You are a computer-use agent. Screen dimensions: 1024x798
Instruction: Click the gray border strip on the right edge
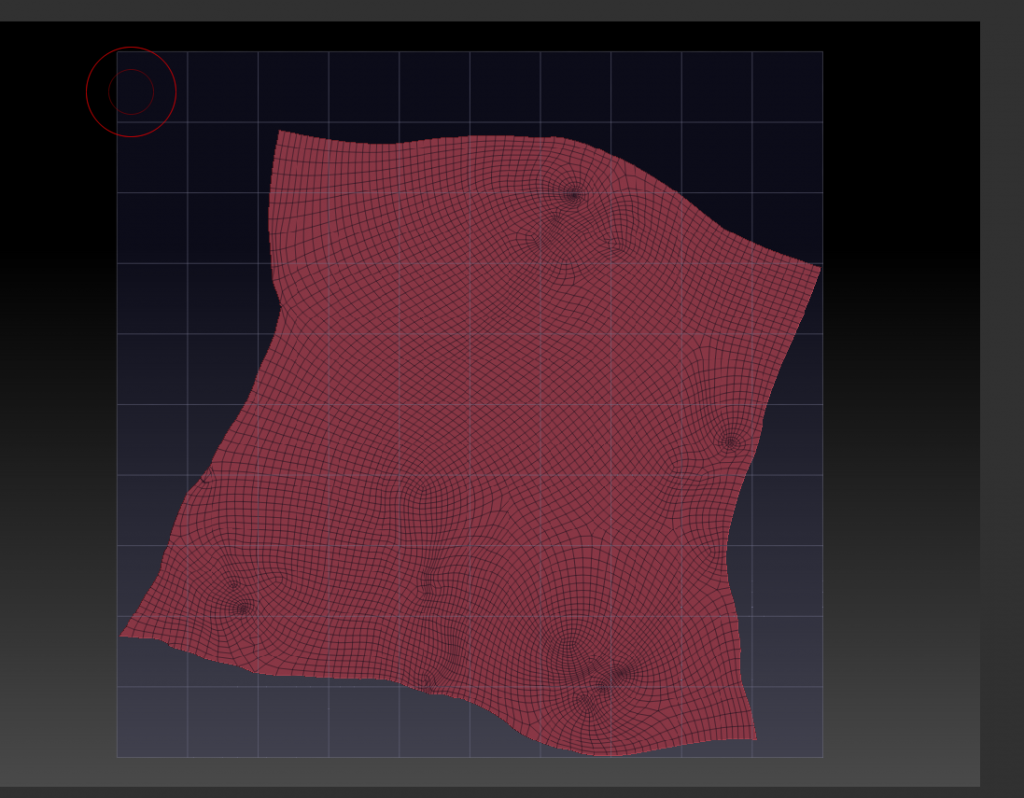[x=1002, y=400]
